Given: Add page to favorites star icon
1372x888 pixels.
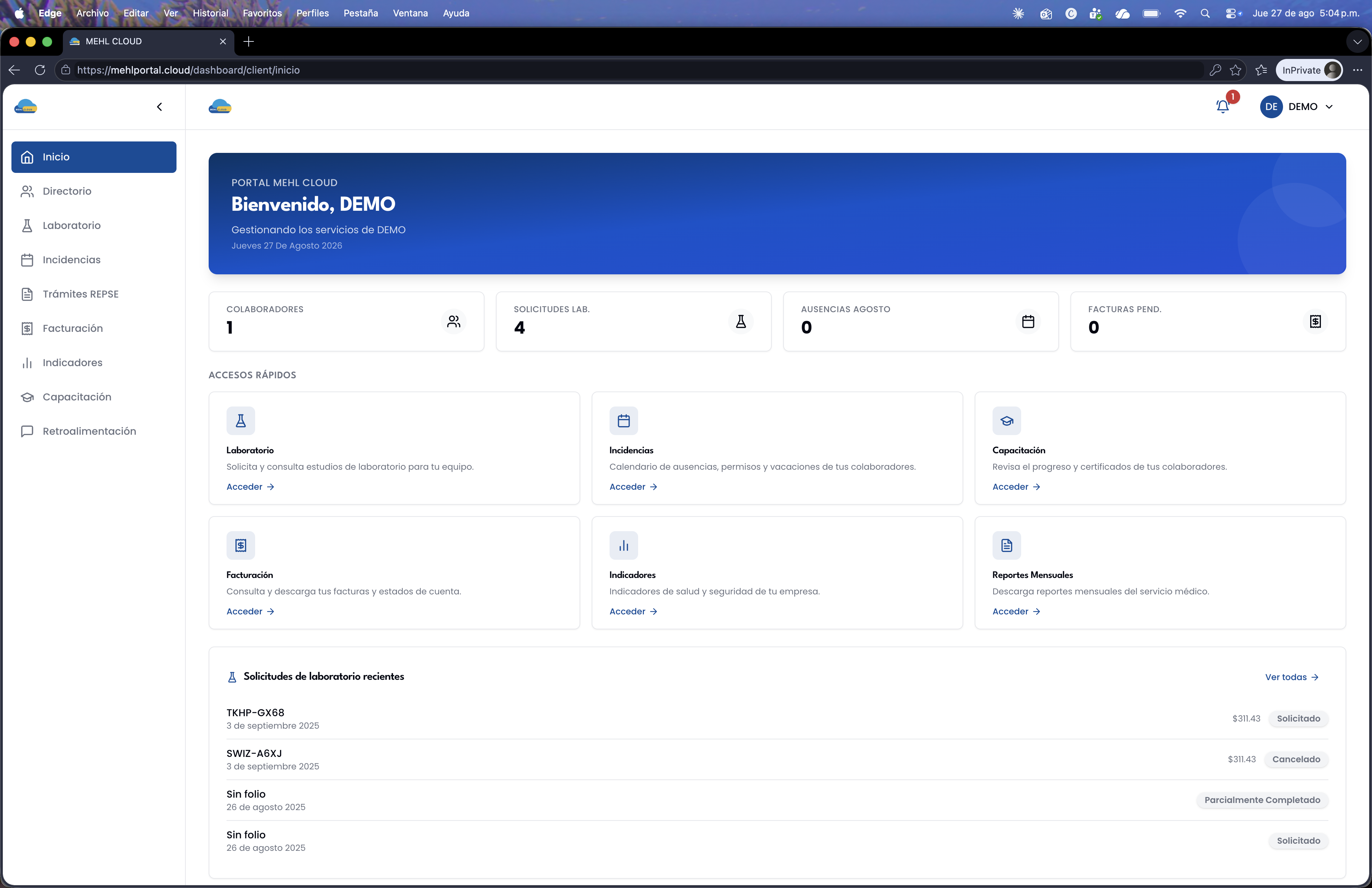Looking at the screenshot, I should [x=1235, y=70].
